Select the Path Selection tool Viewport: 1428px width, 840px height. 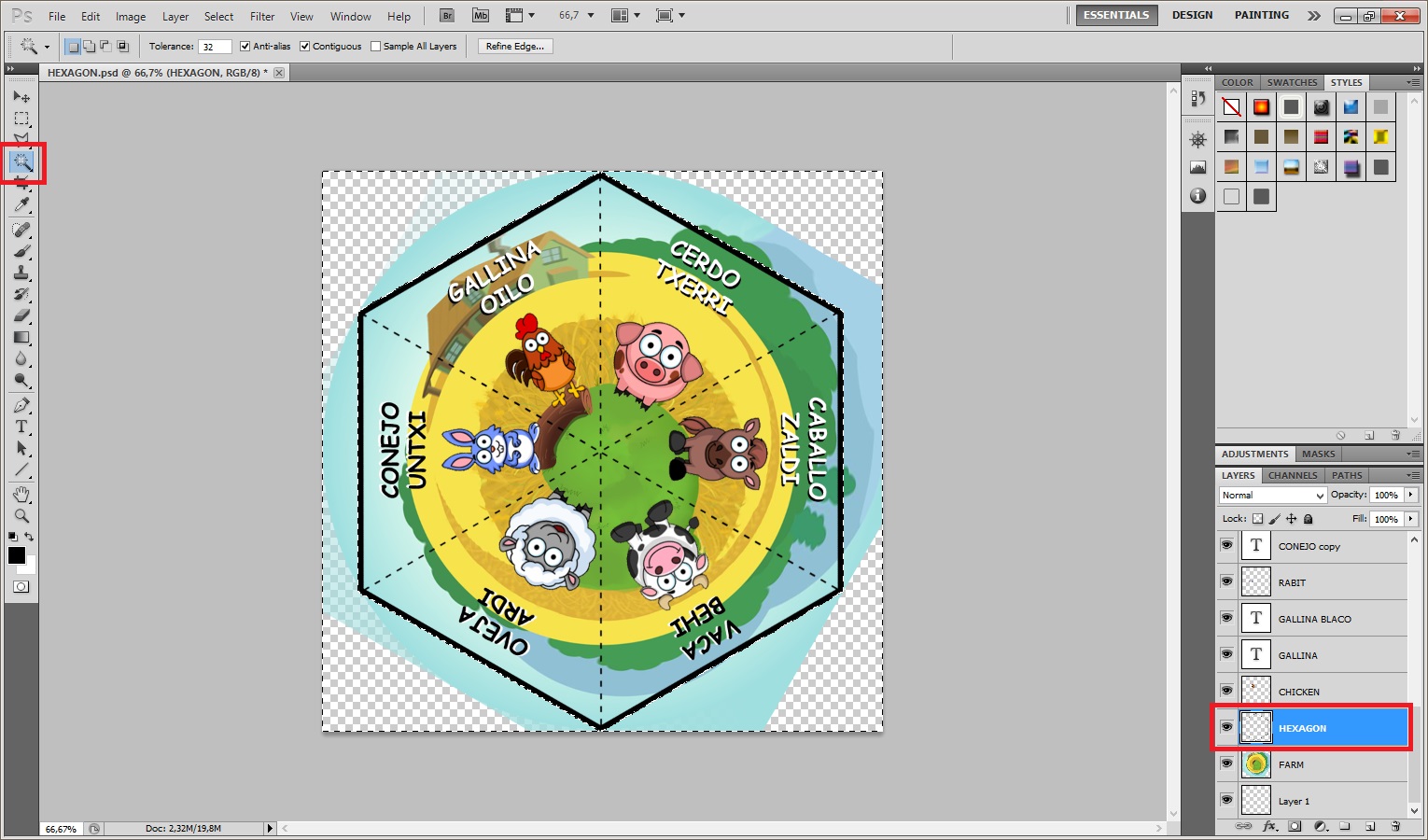click(x=21, y=448)
